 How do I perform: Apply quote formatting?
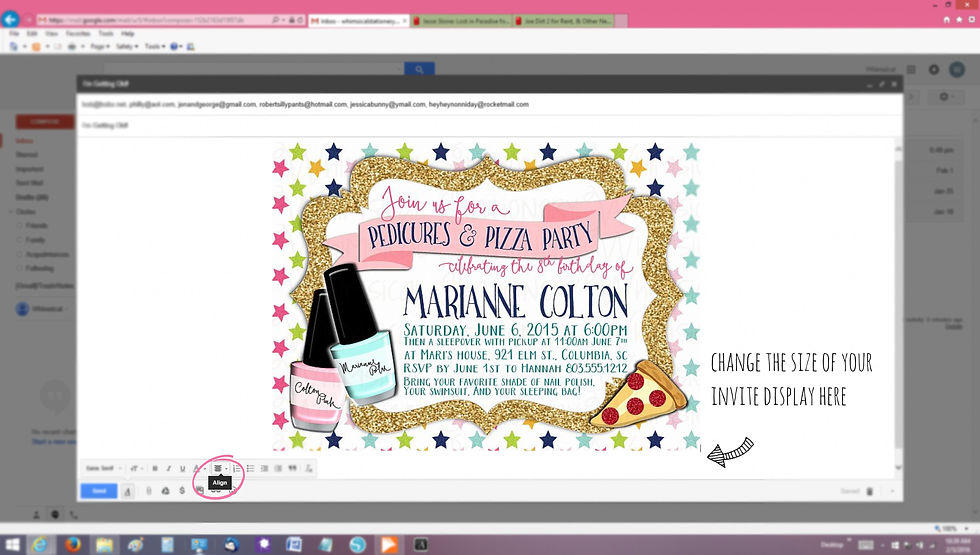(x=292, y=468)
